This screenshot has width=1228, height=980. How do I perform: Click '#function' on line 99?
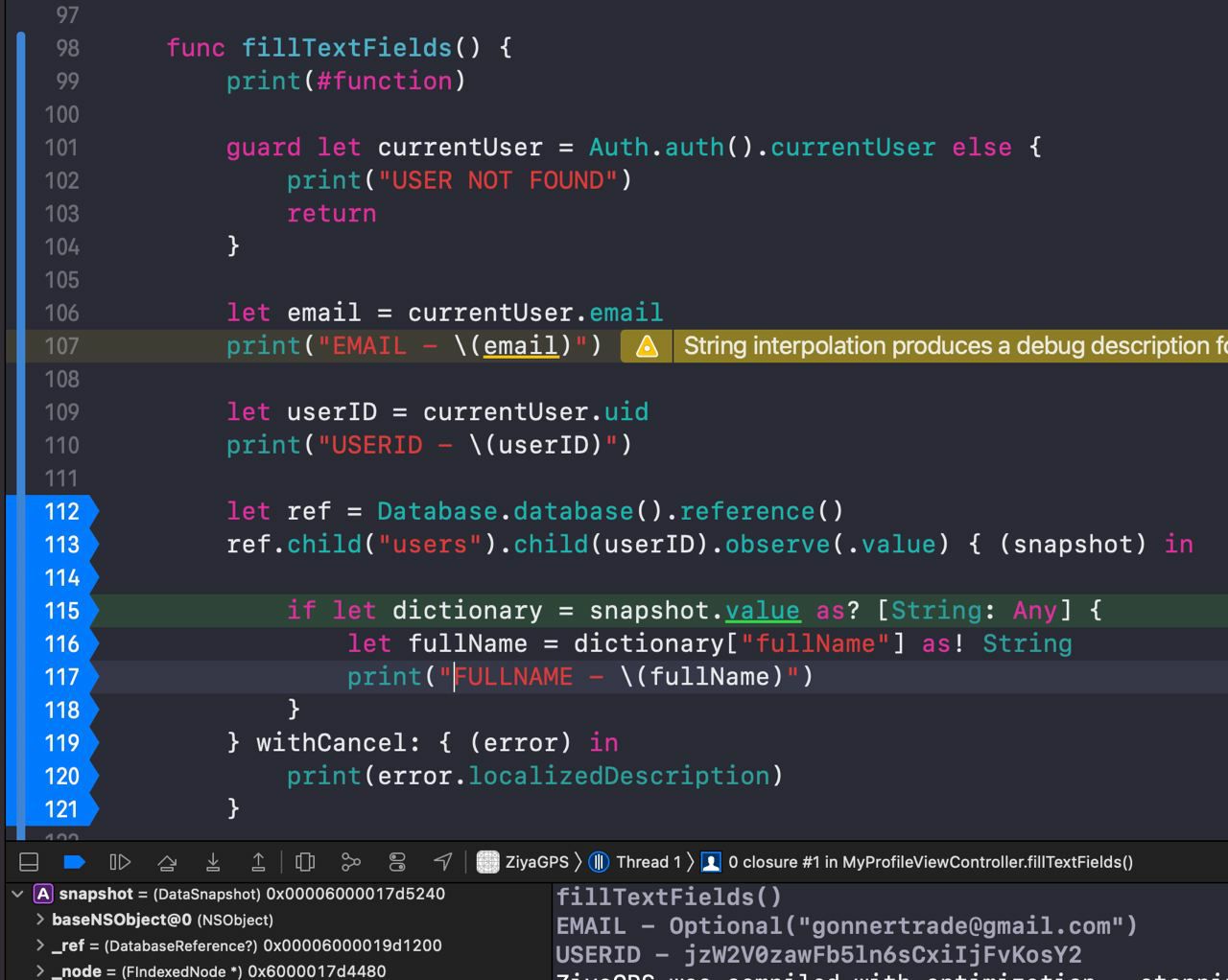(x=384, y=82)
